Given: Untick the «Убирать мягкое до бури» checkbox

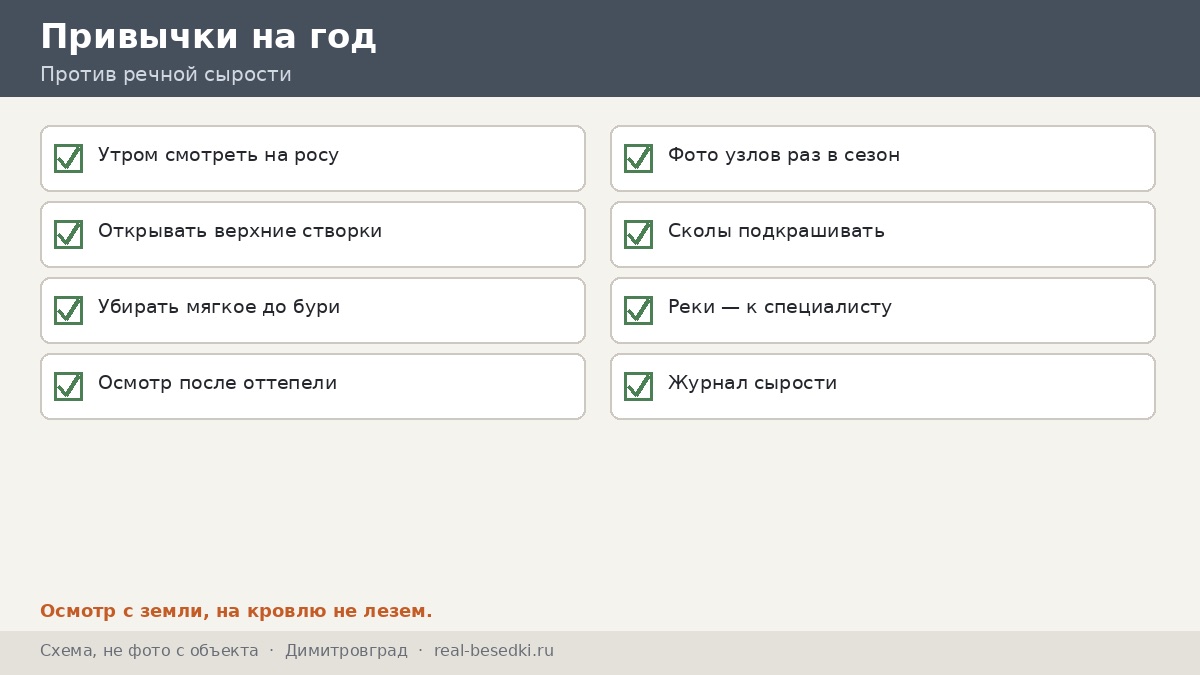Looking at the screenshot, I should 68,310.
